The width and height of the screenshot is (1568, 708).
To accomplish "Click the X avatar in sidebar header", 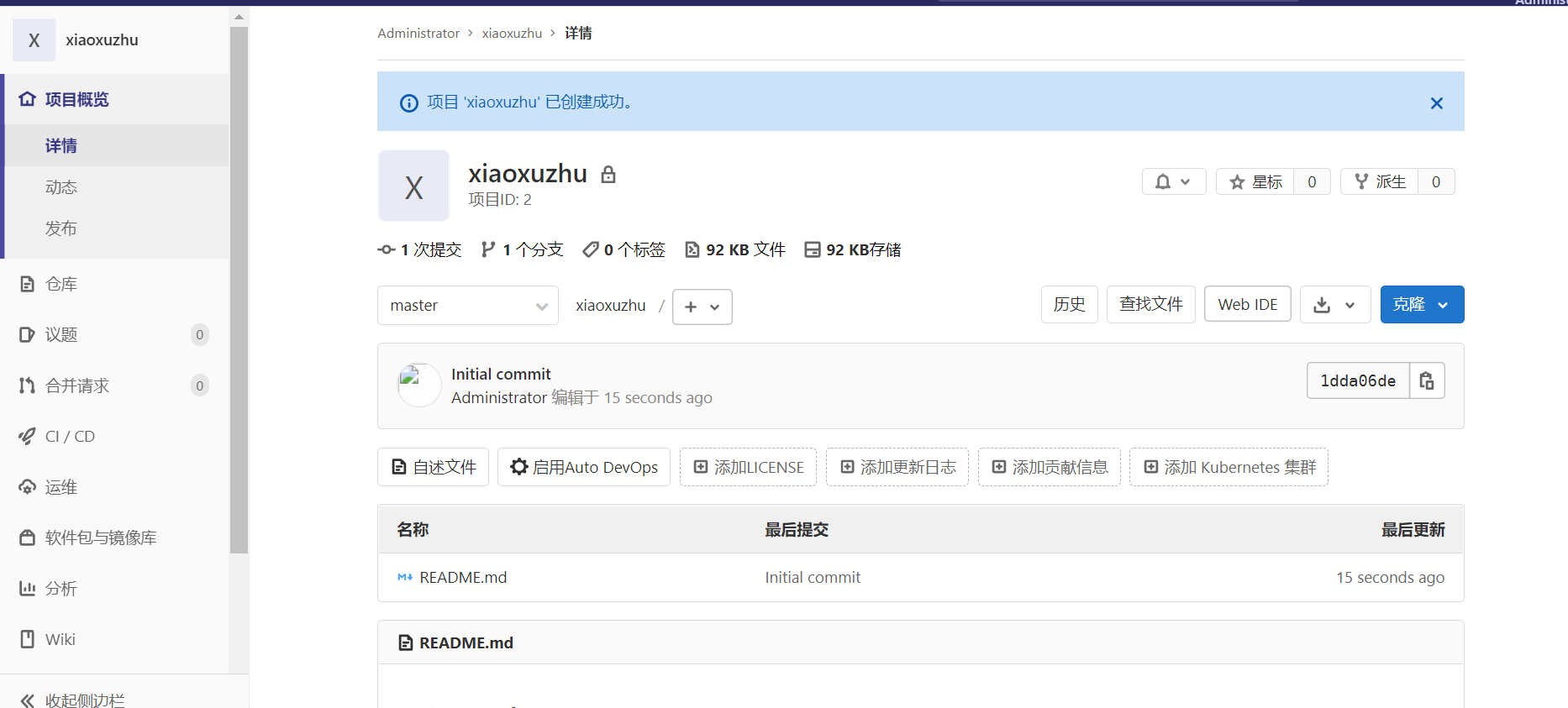I will click(34, 39).
